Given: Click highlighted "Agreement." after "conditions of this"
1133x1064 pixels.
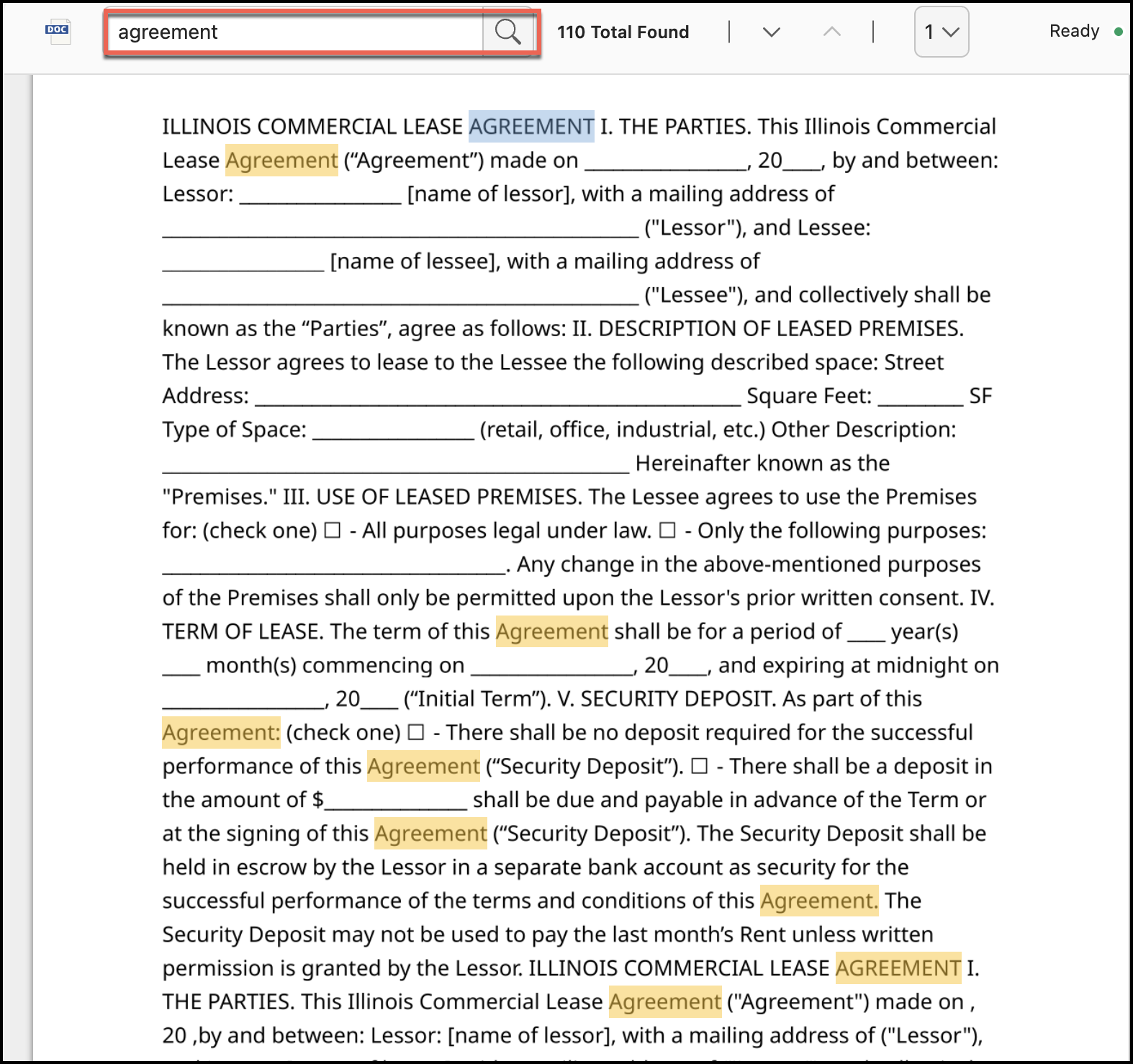Looking at the screenshot, I should 818,901.
